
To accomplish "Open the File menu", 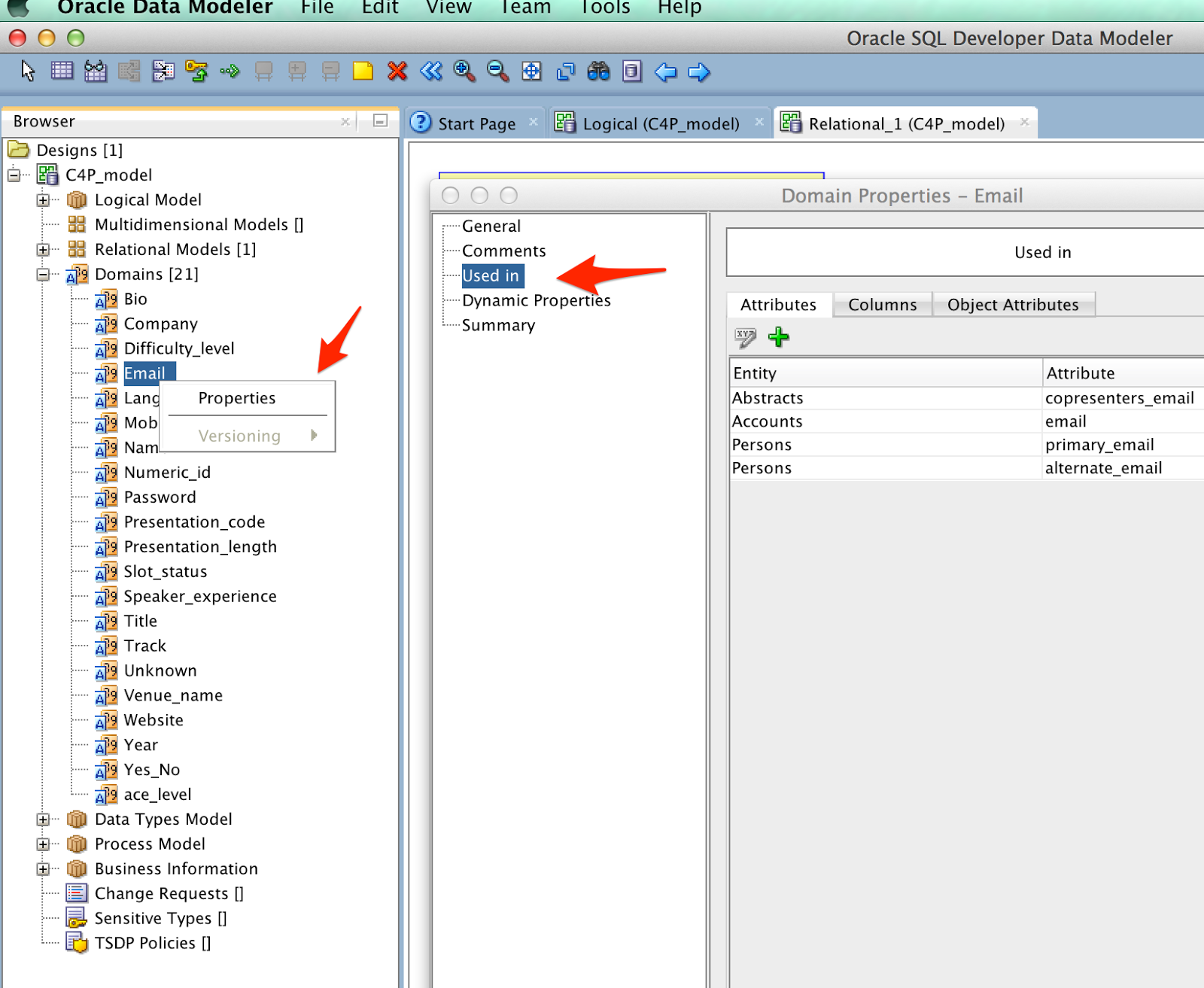I will [x=317, y=8].
